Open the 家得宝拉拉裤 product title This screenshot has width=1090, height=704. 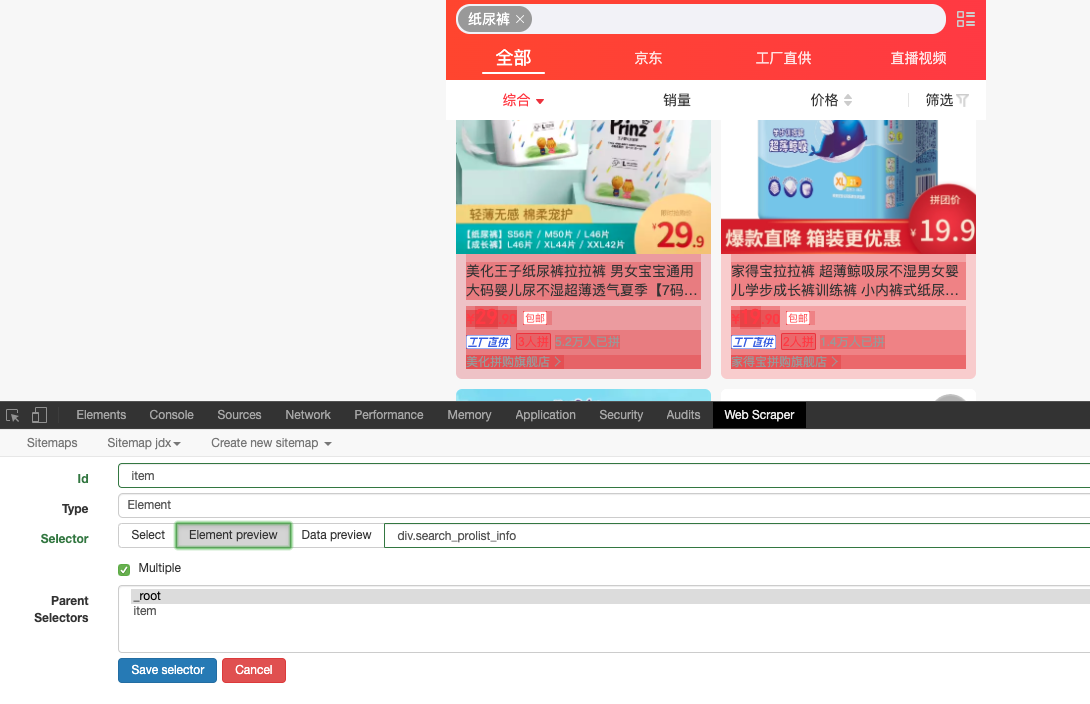847,281
